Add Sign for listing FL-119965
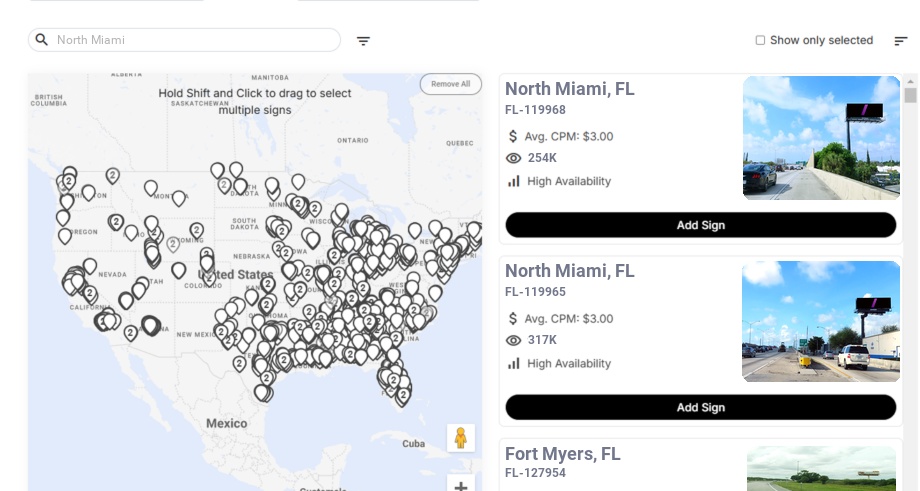 click(x=701, y=407)
